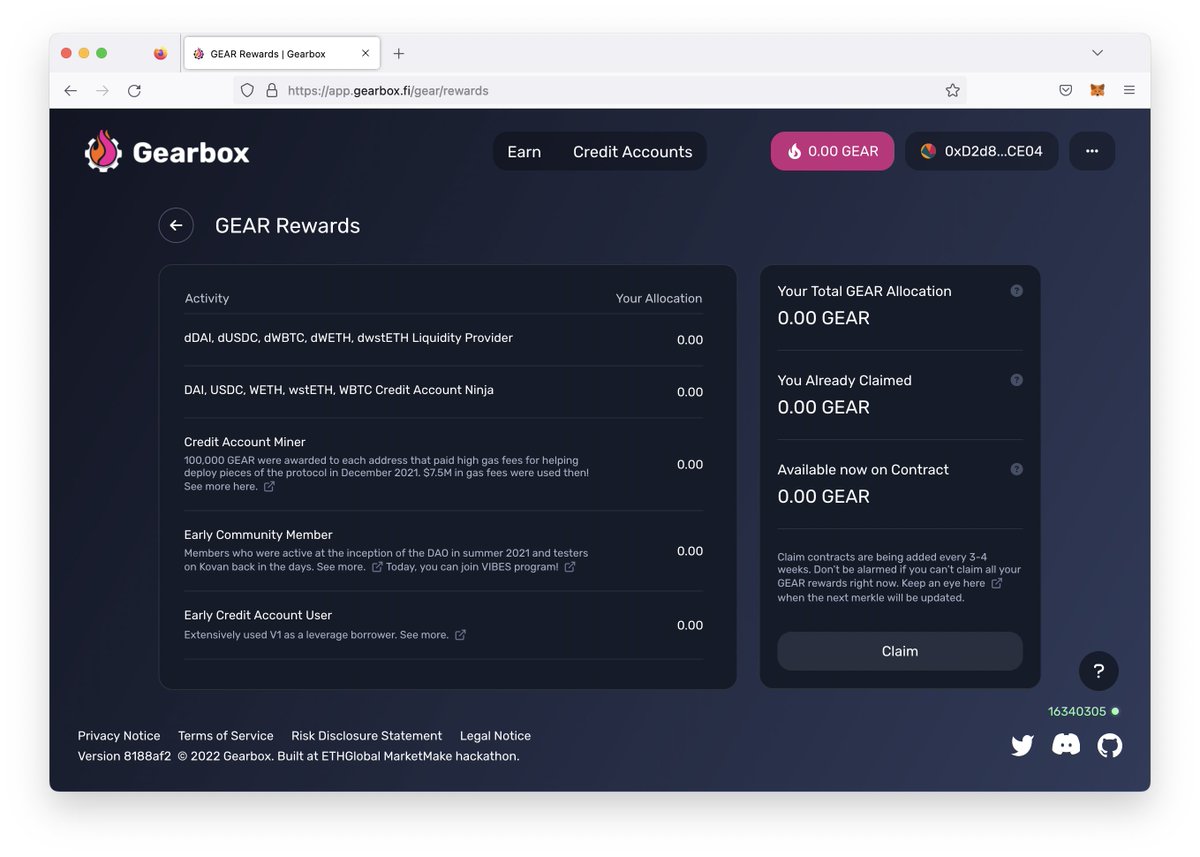
Task: Click the Early Credit Account User title
Action: click(258, 615)
